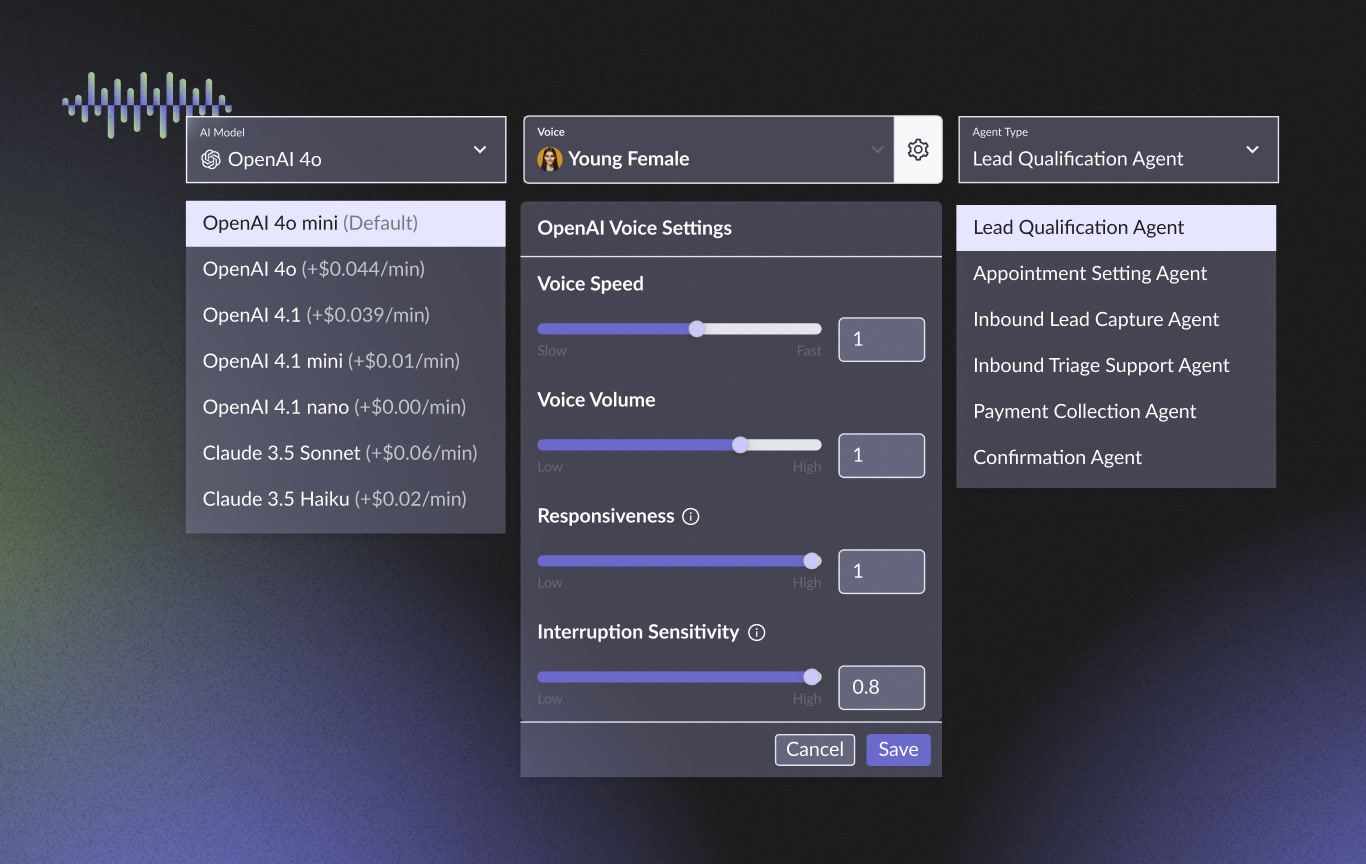The width and height of the screenshot is (1366, 864).
Task: Select Claude 3.5 Sonnet option
Action: coord(346,454)
